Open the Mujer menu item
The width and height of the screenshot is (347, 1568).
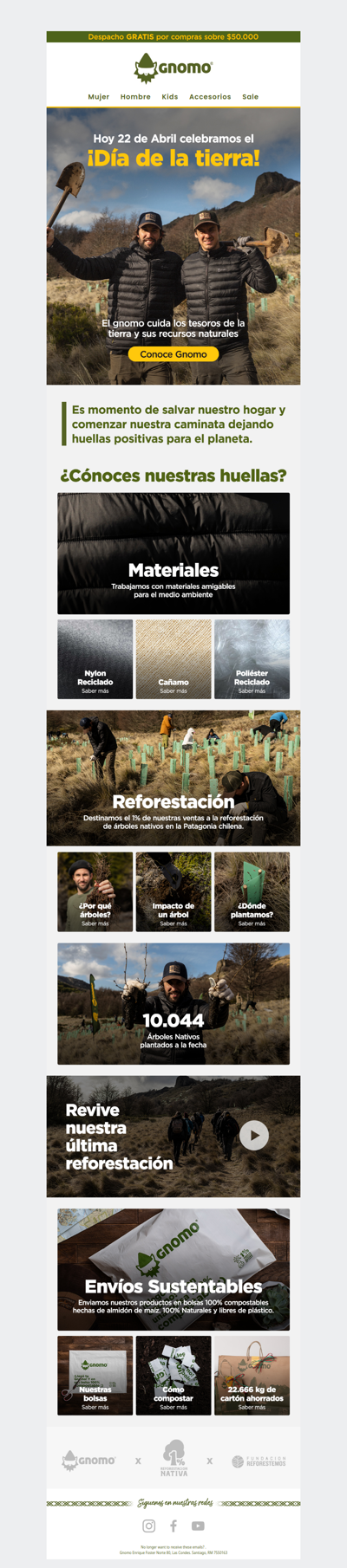[99, 97]
